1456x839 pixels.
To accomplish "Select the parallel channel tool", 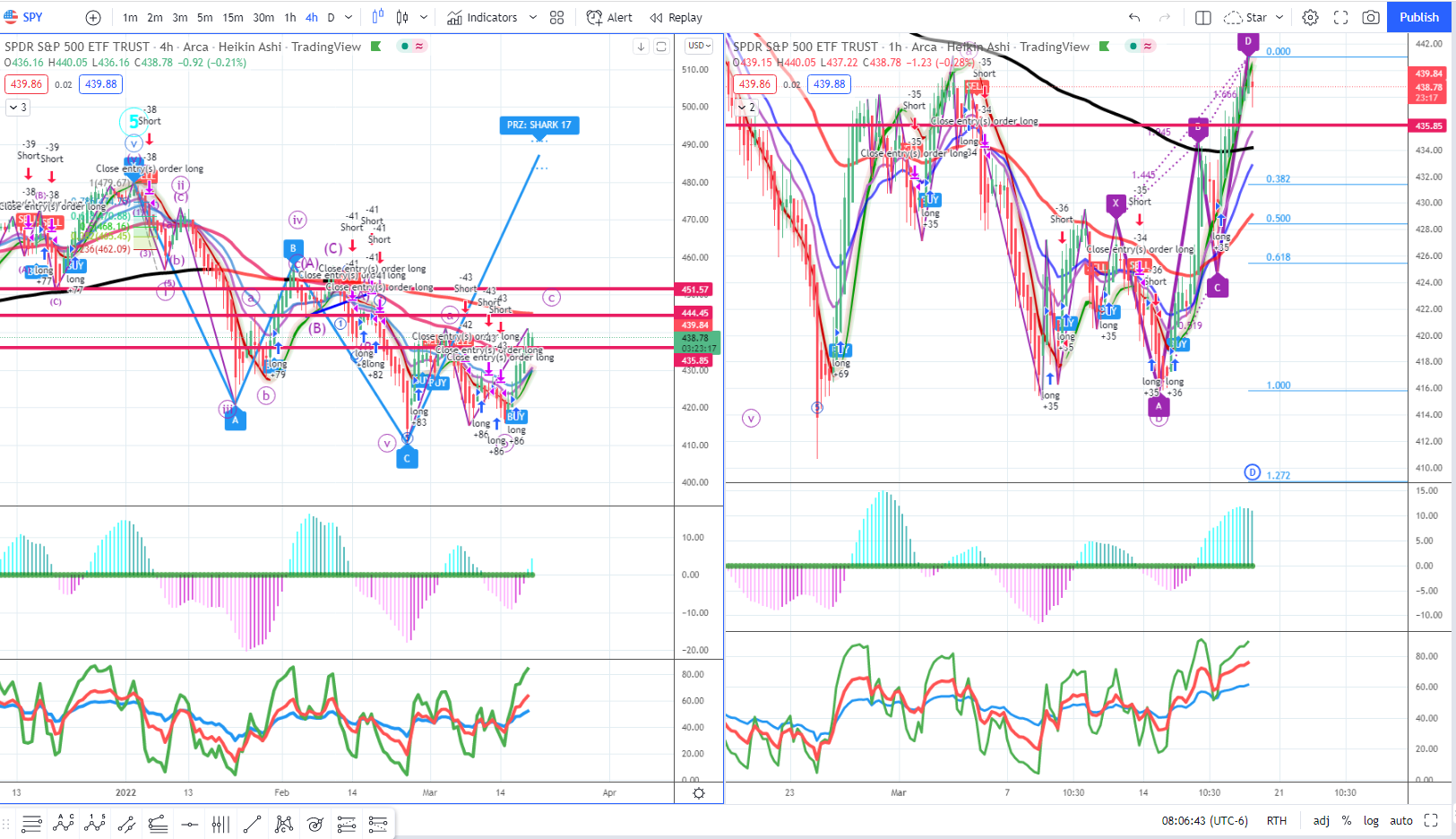I will pos(126,823).
